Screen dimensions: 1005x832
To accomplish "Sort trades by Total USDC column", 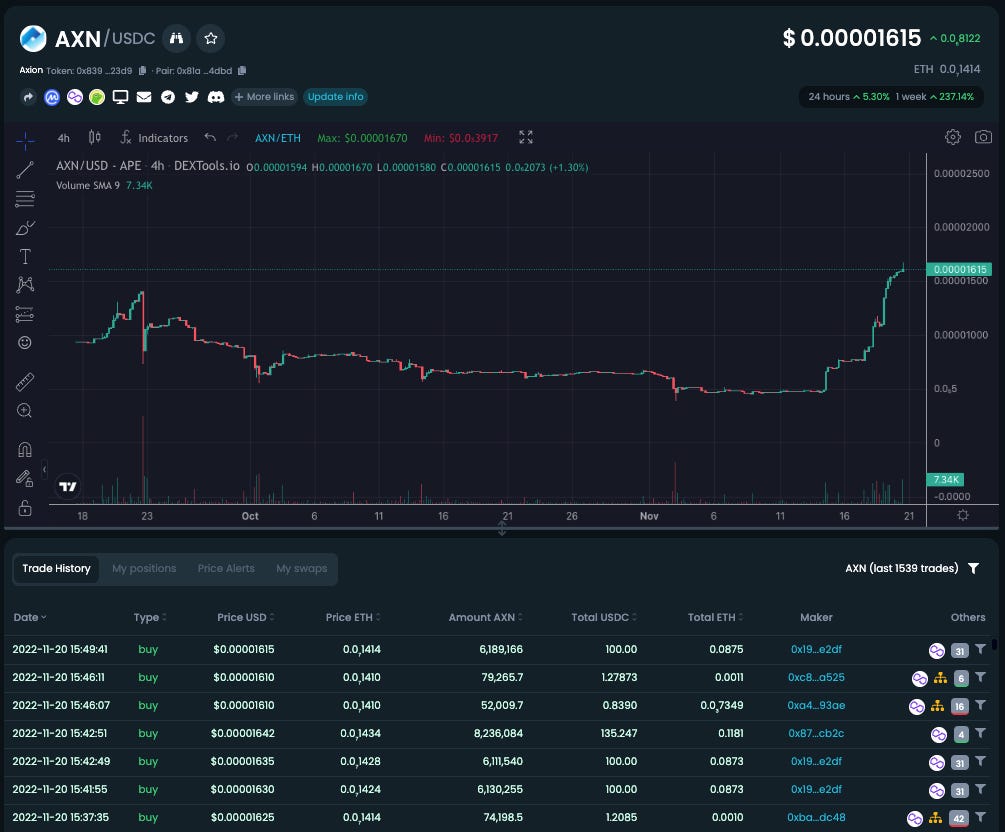I will (604, 617).
